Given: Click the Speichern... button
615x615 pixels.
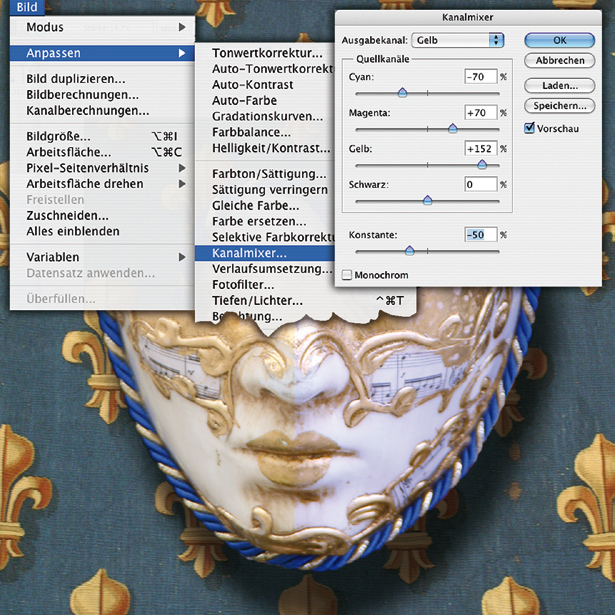Looking at the screenshot, I should pyautogui.click(x=559, y=106).
